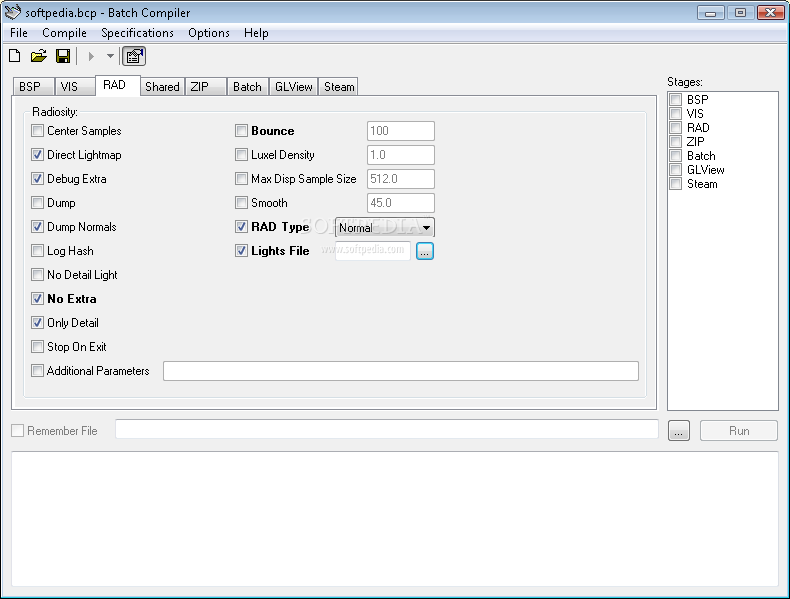Switch to the Shared tab
The image size is (790, 599).
click(162, 87)
